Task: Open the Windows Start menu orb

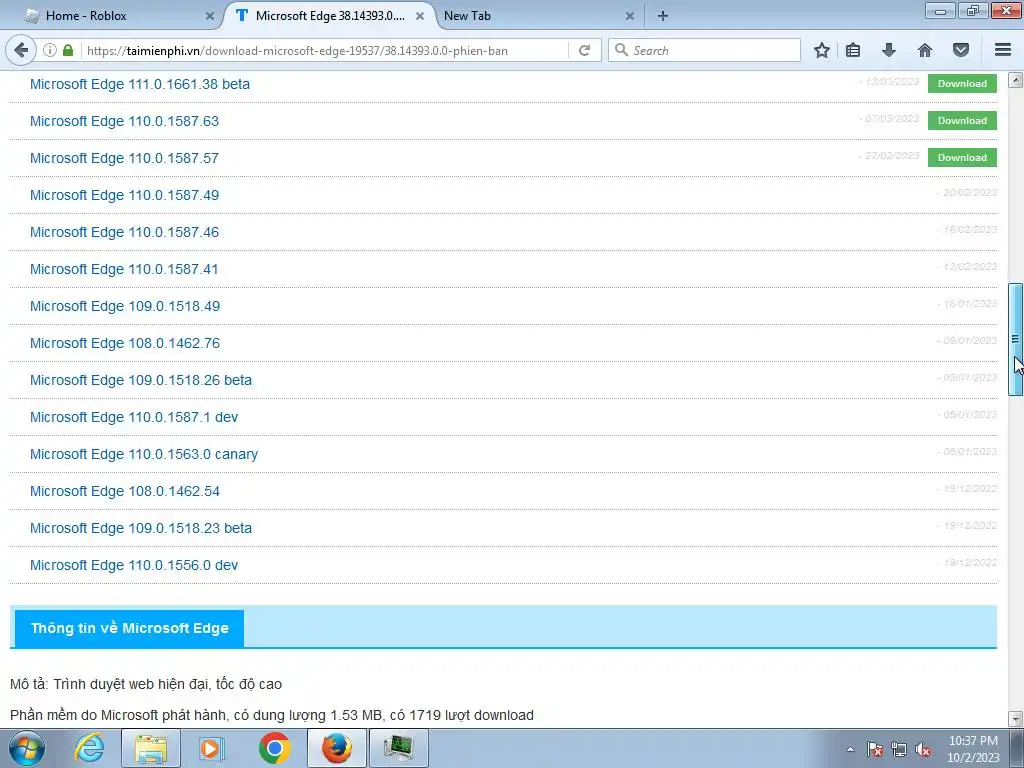Action: coord(27,748)
